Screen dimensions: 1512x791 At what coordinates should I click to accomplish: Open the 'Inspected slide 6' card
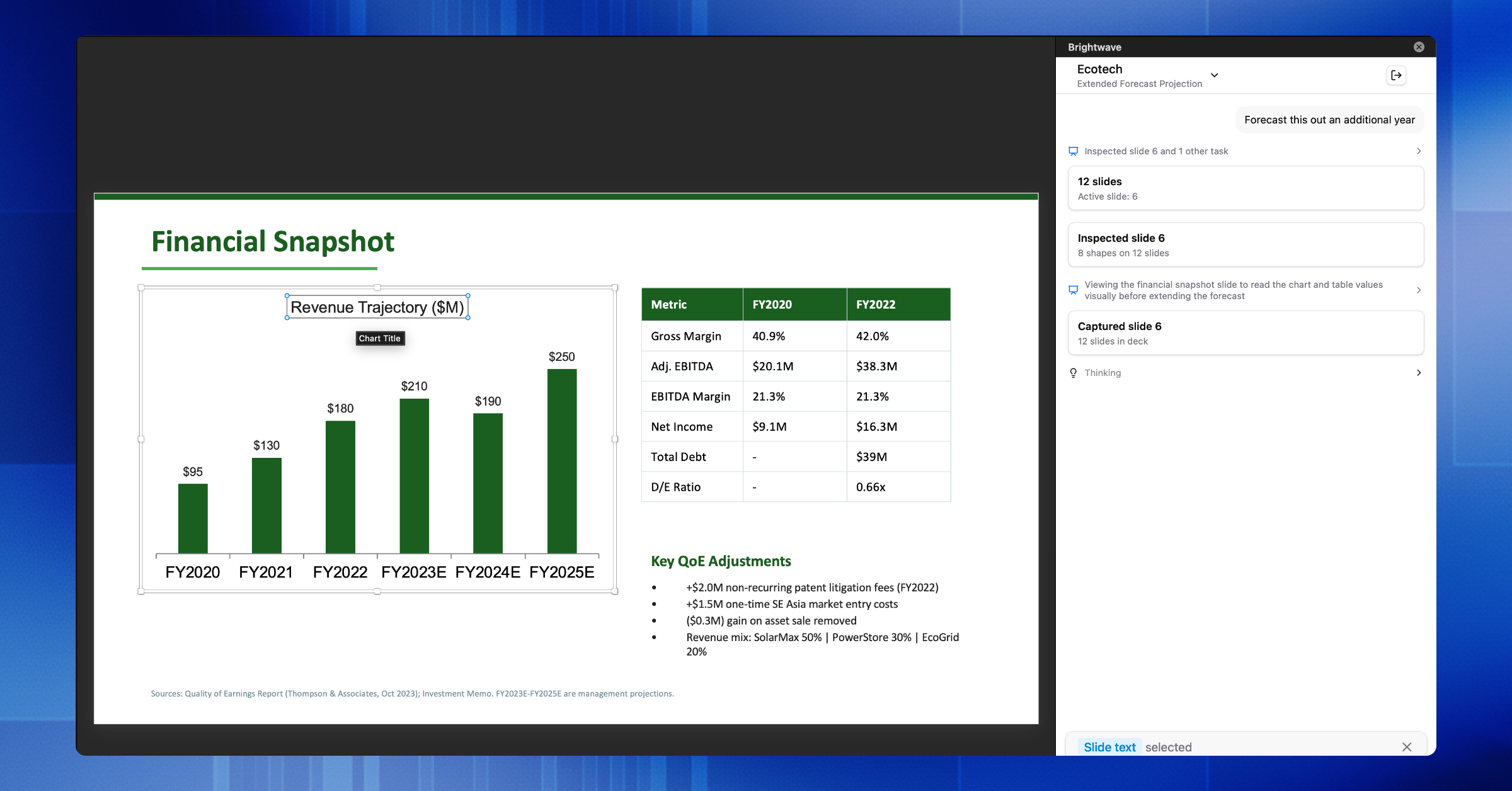pos(1246,245)
